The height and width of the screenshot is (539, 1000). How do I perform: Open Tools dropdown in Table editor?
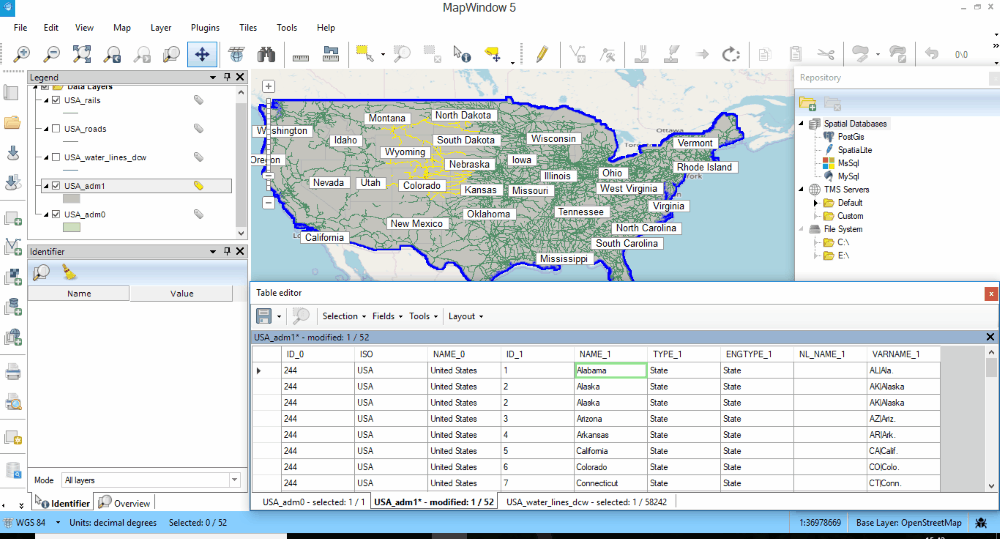(x=423, y=316)
